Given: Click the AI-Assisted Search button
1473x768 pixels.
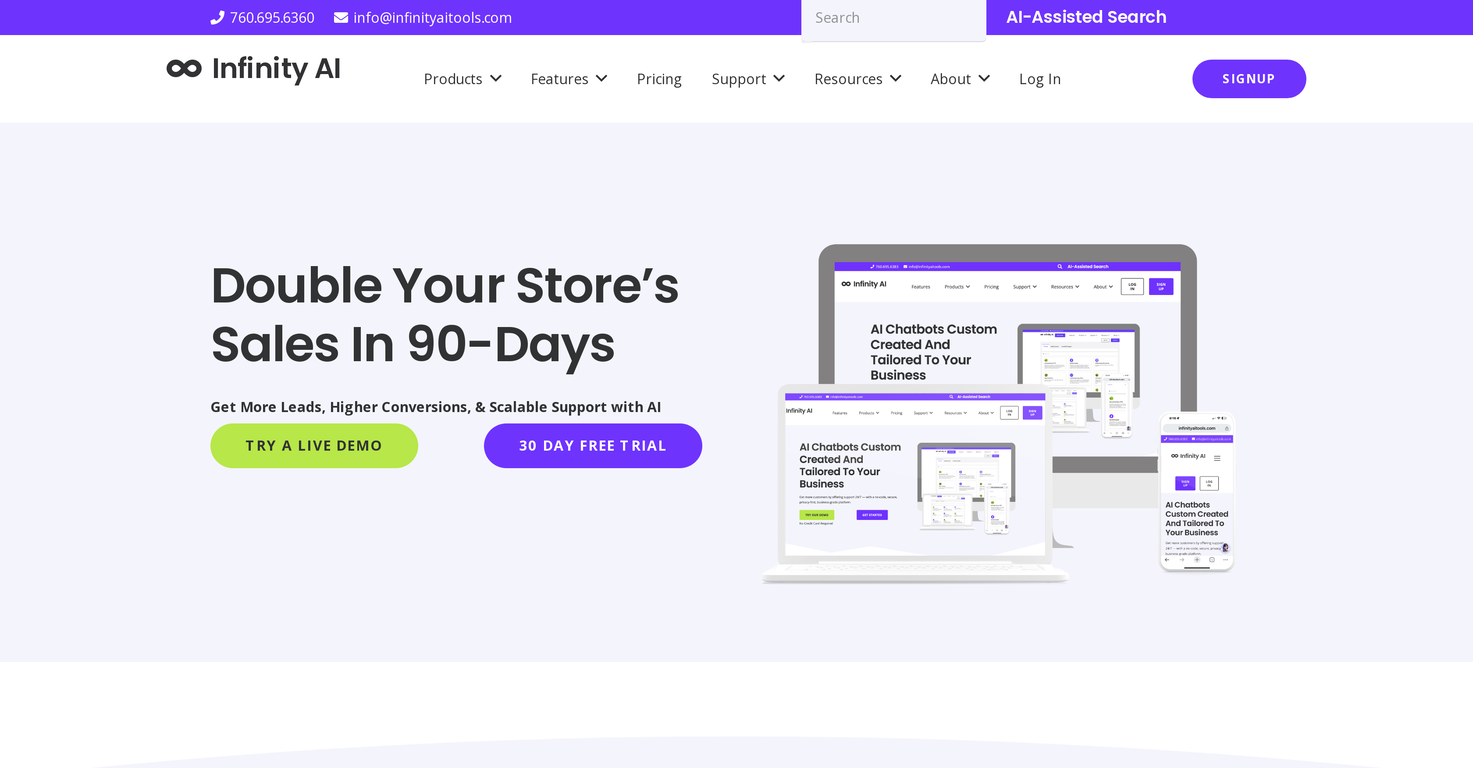Looking at the screenshot, I should (1086, 17).
